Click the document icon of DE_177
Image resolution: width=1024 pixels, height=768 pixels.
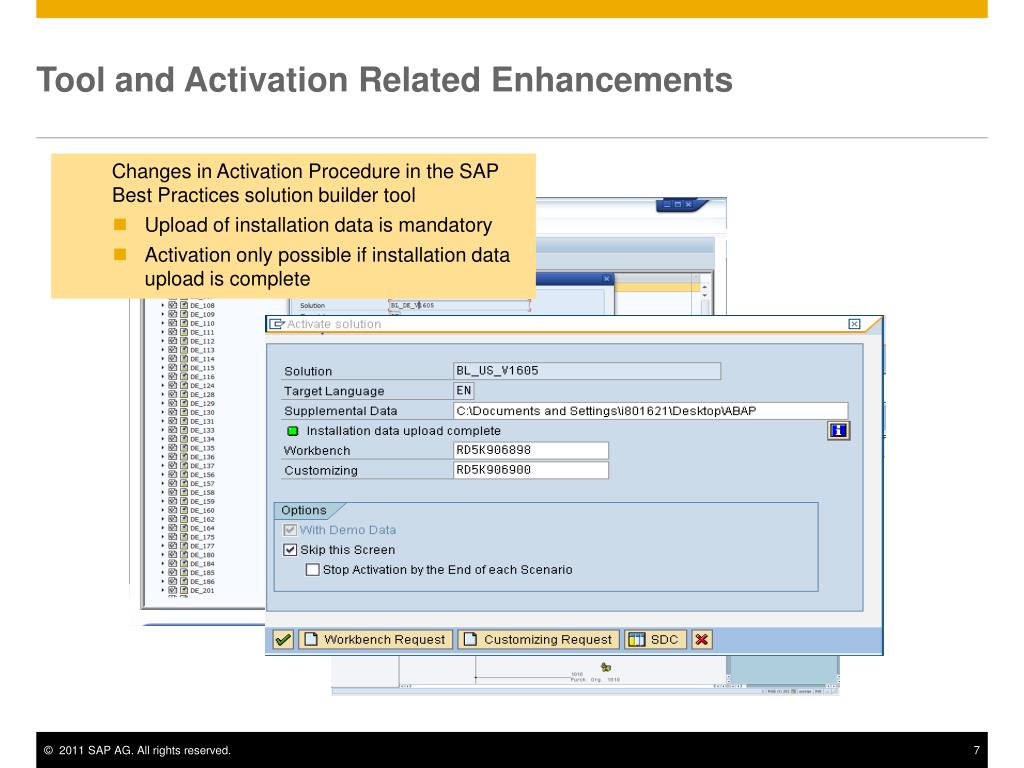[184, 546]
